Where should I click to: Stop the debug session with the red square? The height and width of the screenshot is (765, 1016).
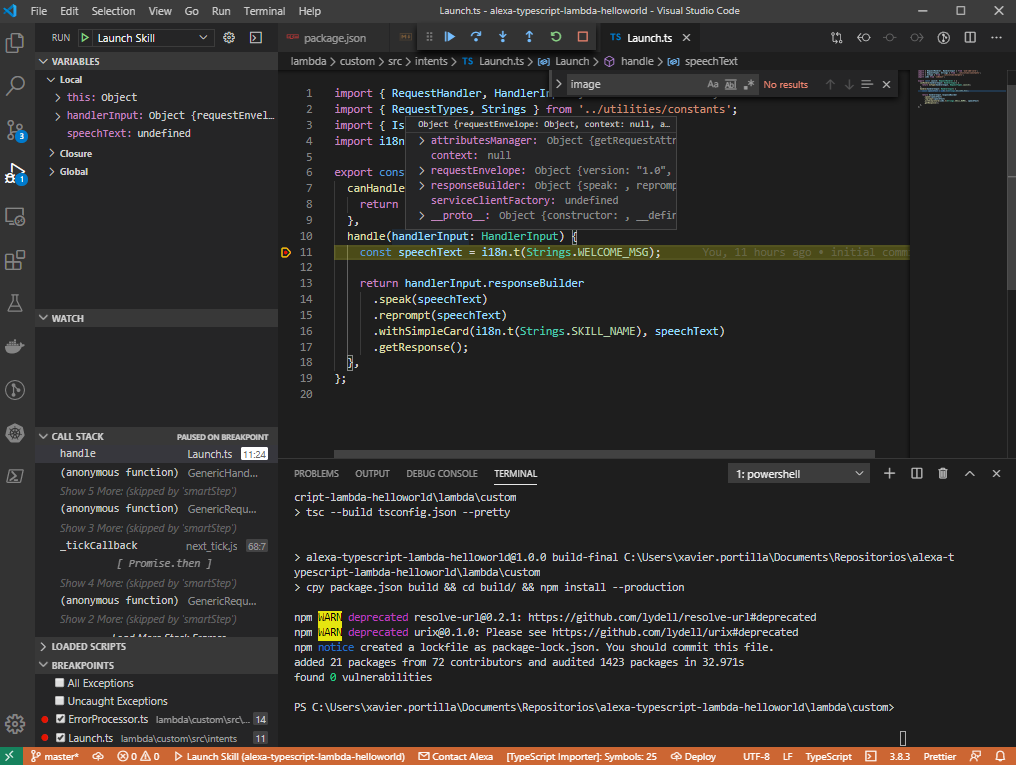[x=582, y=37]
